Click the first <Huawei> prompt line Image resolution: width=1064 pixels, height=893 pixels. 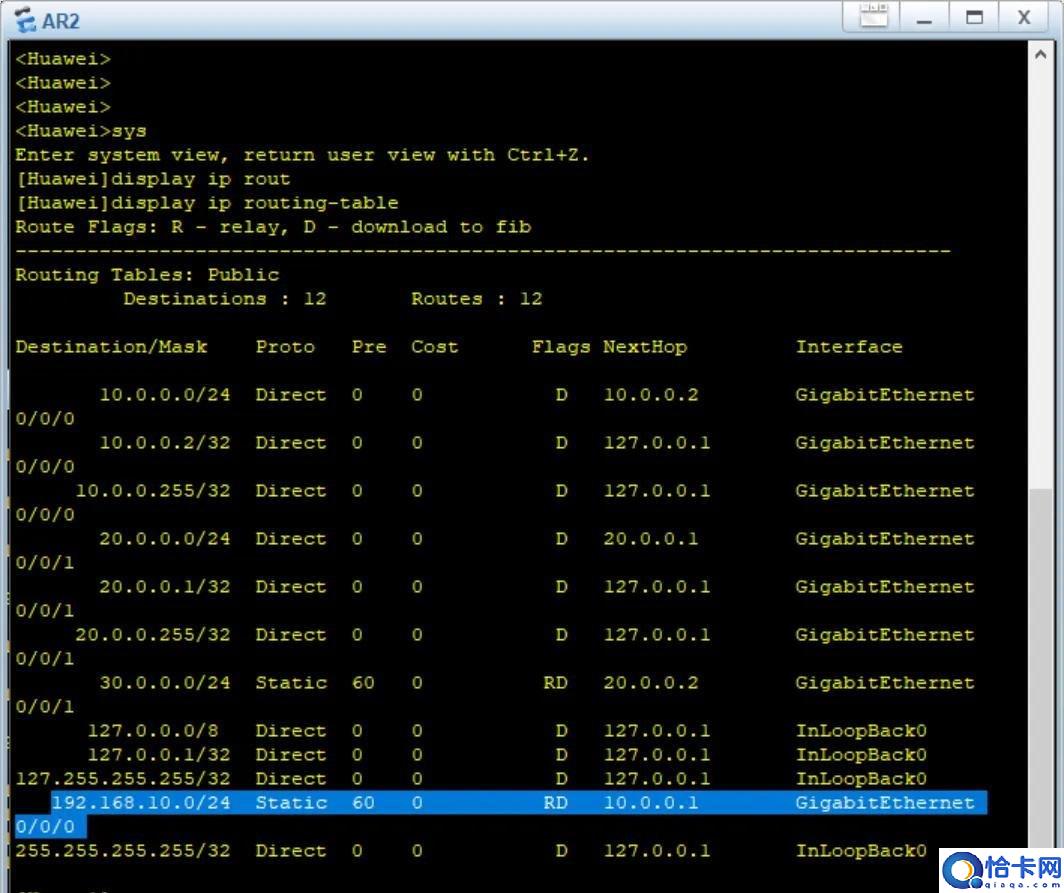pyautogui.click(x=63, y=59)
